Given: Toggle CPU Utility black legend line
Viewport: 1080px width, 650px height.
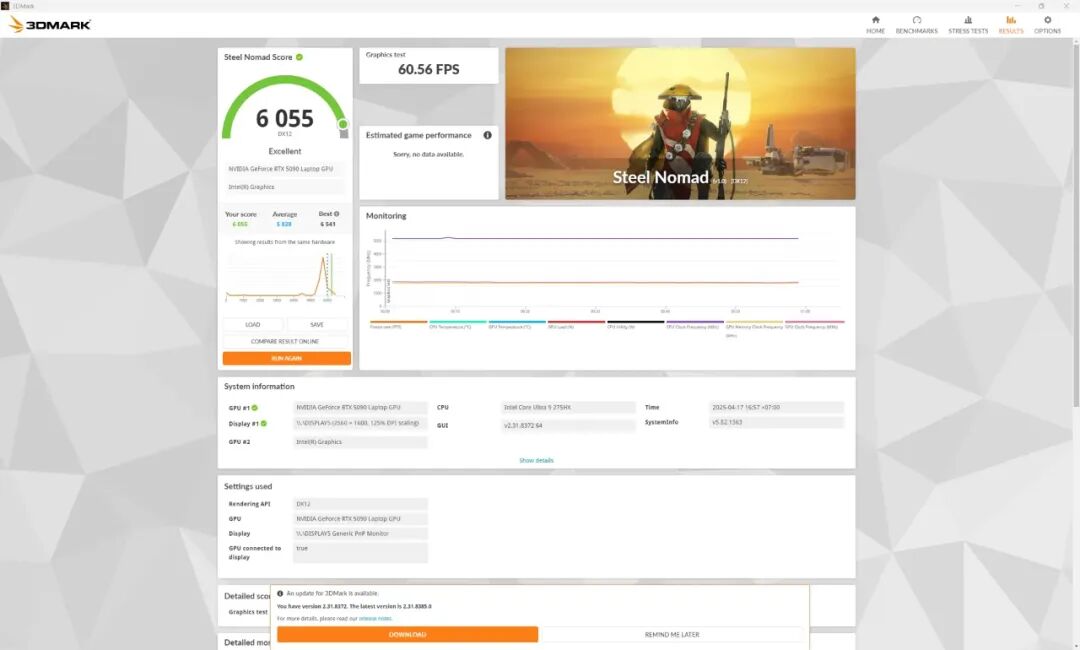Looking at the screenshot, I should tap(635, 324).
